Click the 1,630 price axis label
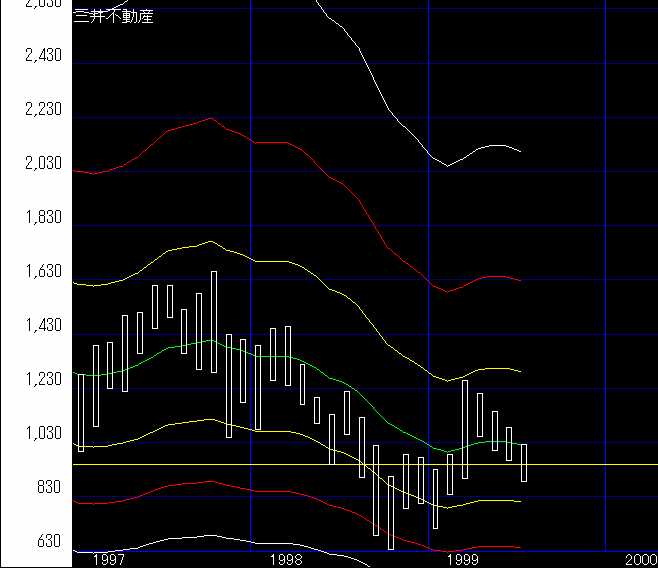 42,272
